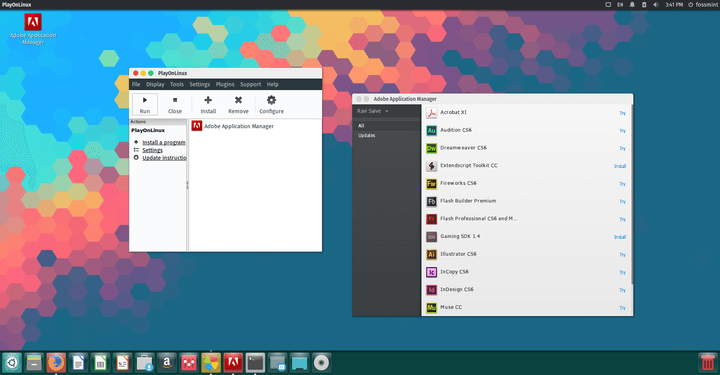The height and width of the screenshot is (375, 720).
Task: Click the InCopy CS6 icon
Action: pos(431,272)
